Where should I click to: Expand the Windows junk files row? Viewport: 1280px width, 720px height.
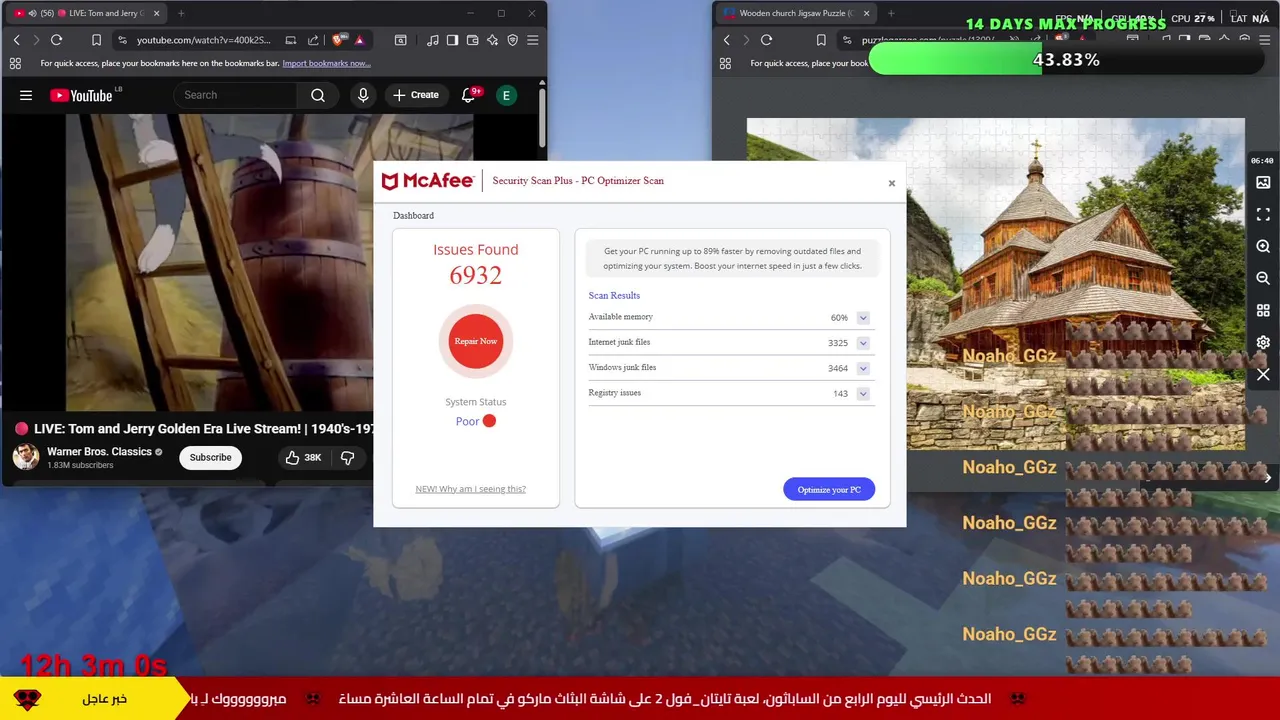pyautogui.click(x=863, y=368)
